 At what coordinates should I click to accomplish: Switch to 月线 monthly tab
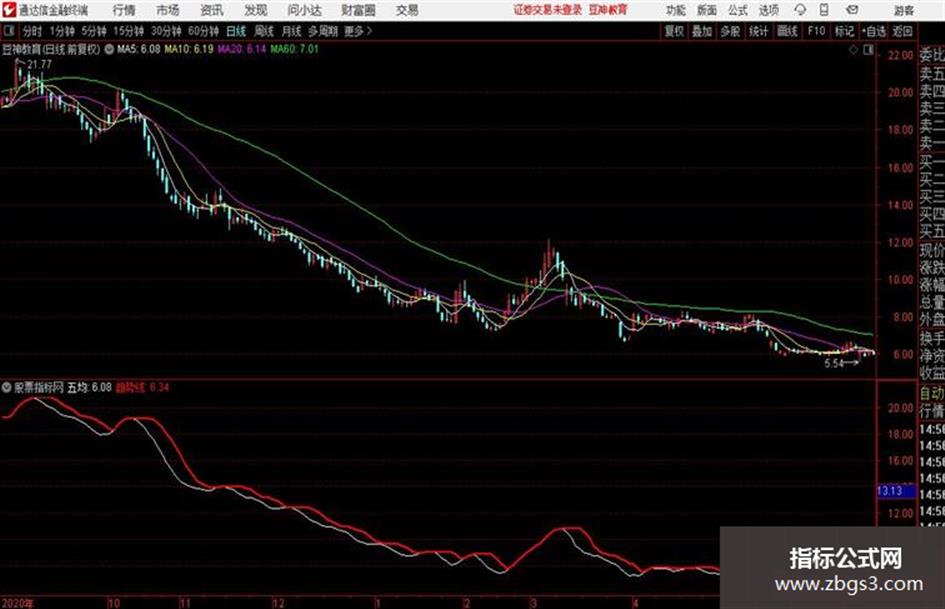point(292,31)
